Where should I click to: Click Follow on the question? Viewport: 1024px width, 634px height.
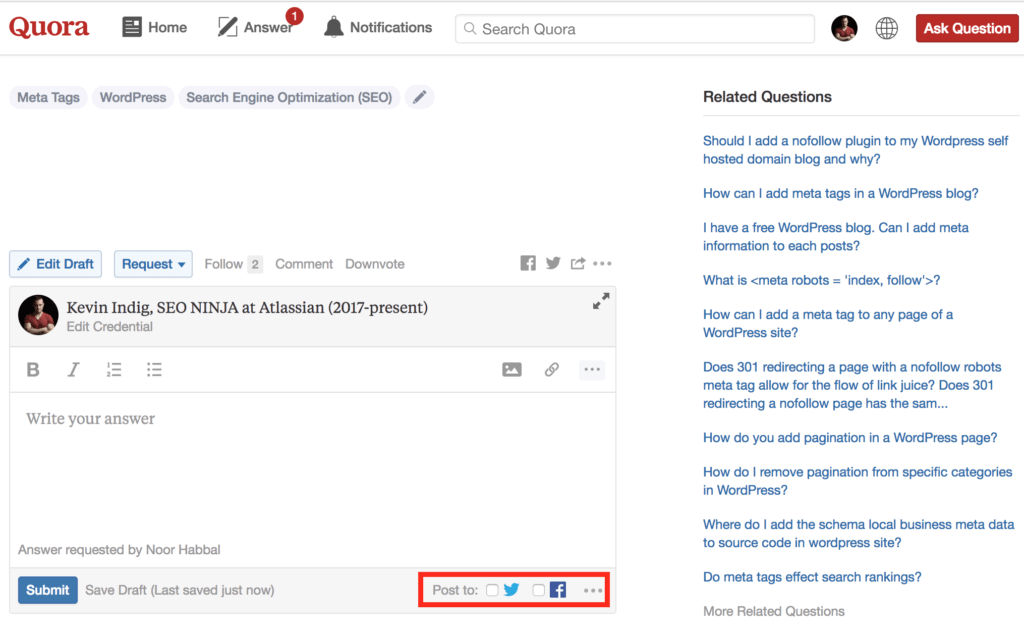tap(223, 264)
